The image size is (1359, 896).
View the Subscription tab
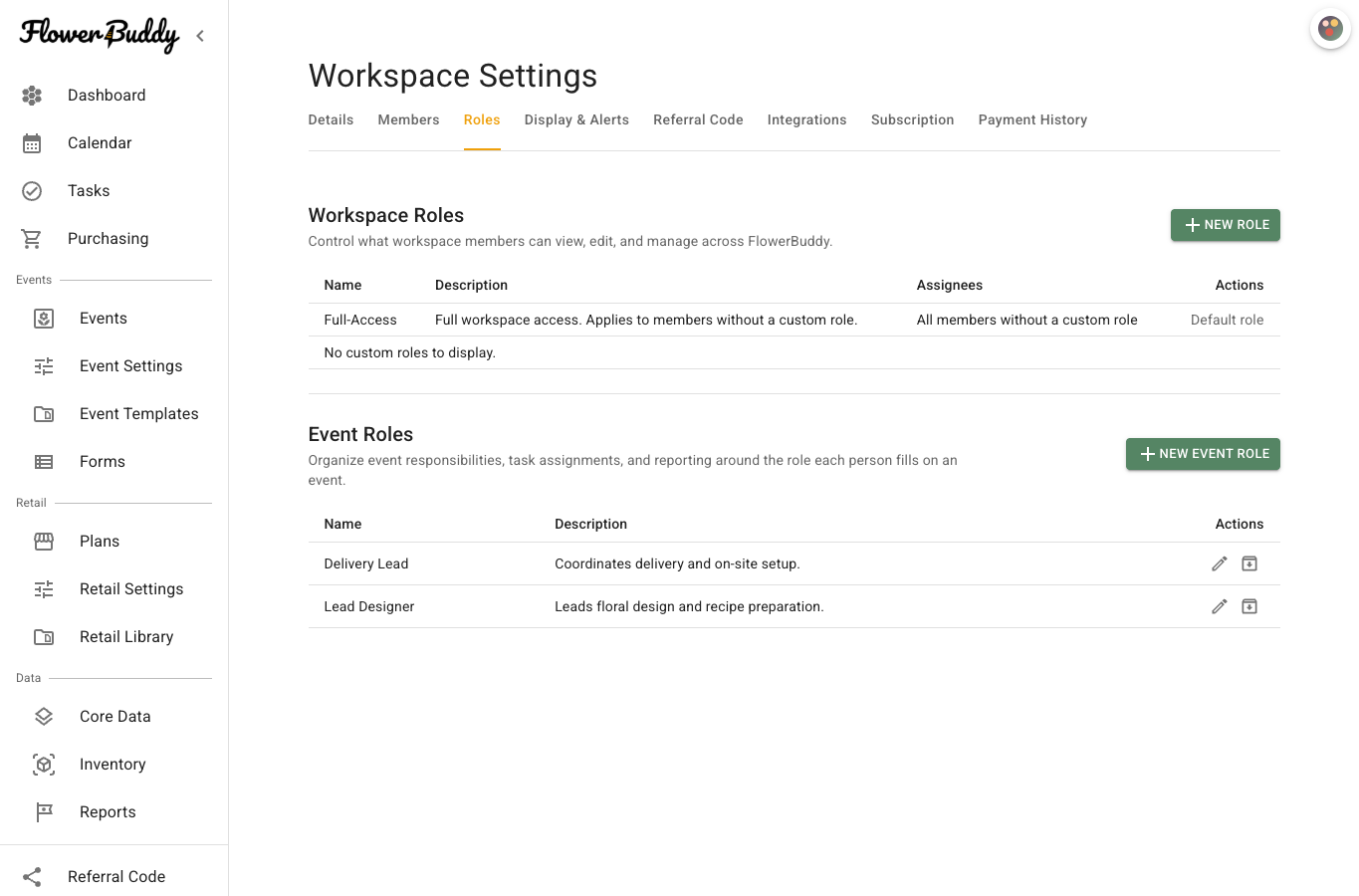tap(913, 120)
